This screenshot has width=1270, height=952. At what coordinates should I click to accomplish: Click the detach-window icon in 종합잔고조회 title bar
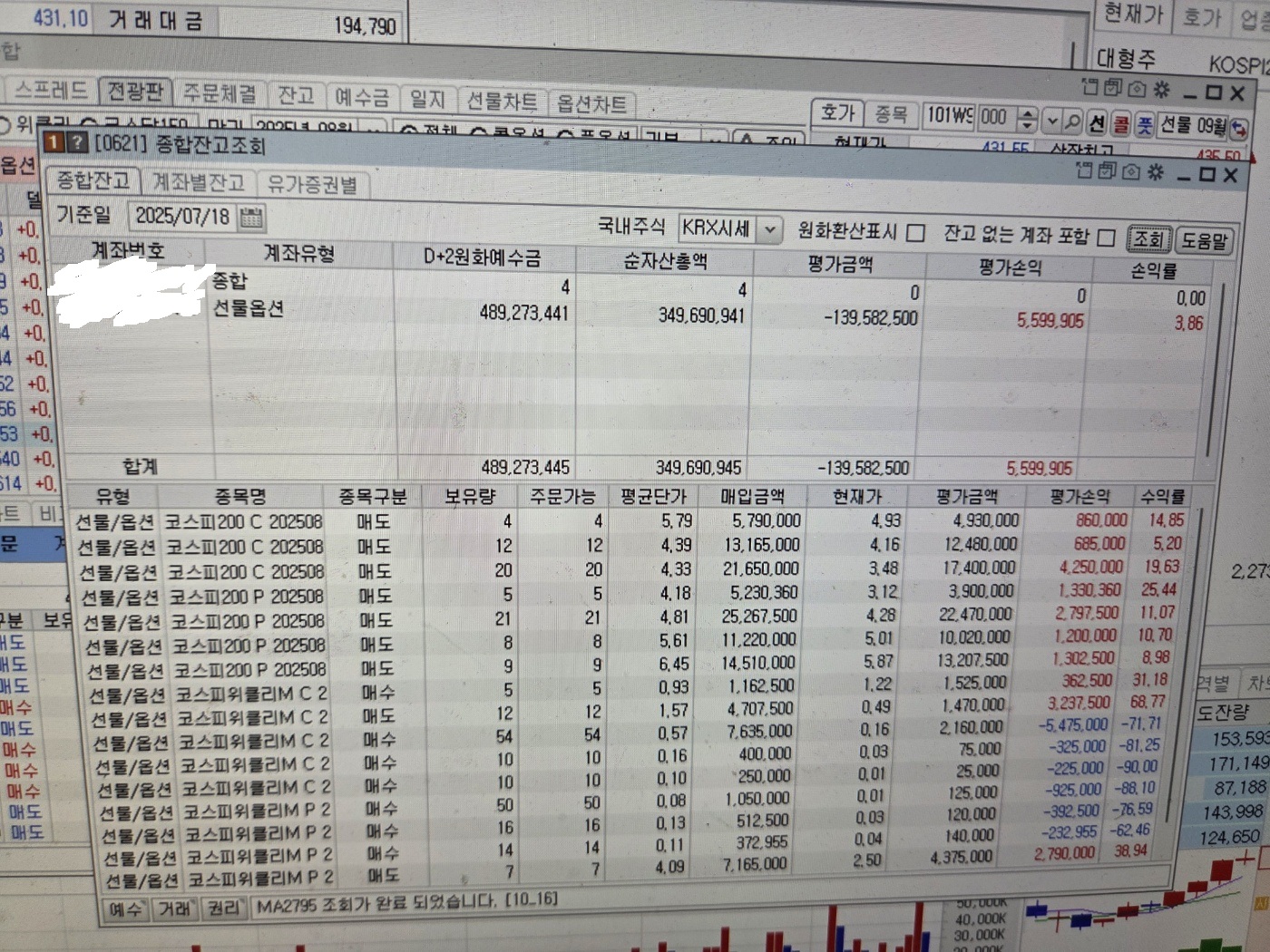1084,170
